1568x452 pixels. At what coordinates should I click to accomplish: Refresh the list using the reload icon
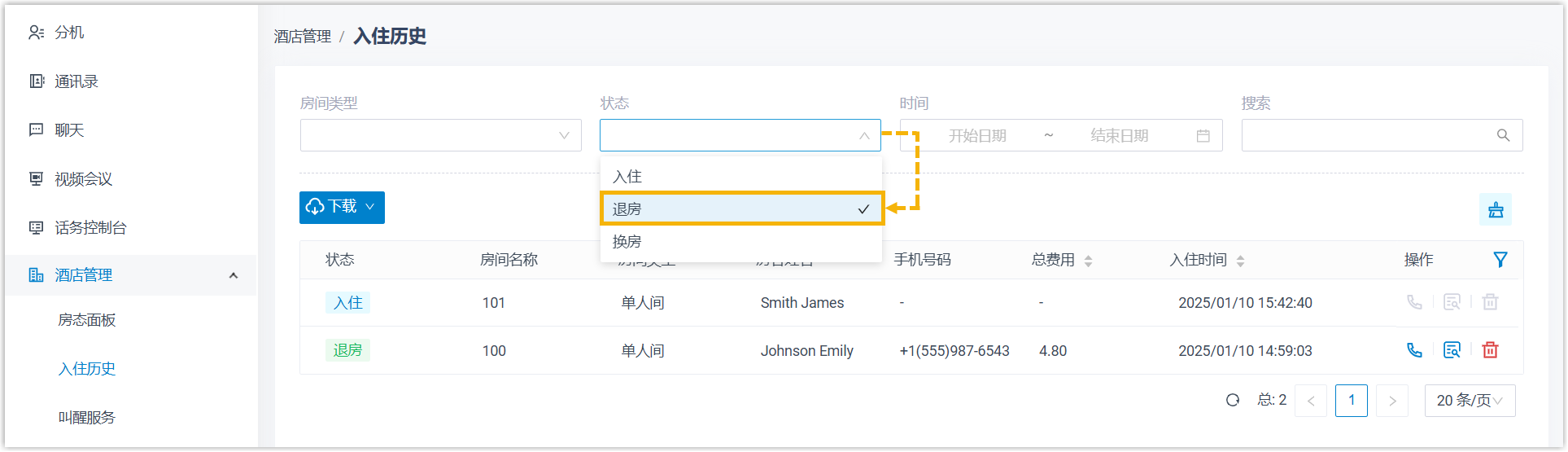click(1233, 400)
